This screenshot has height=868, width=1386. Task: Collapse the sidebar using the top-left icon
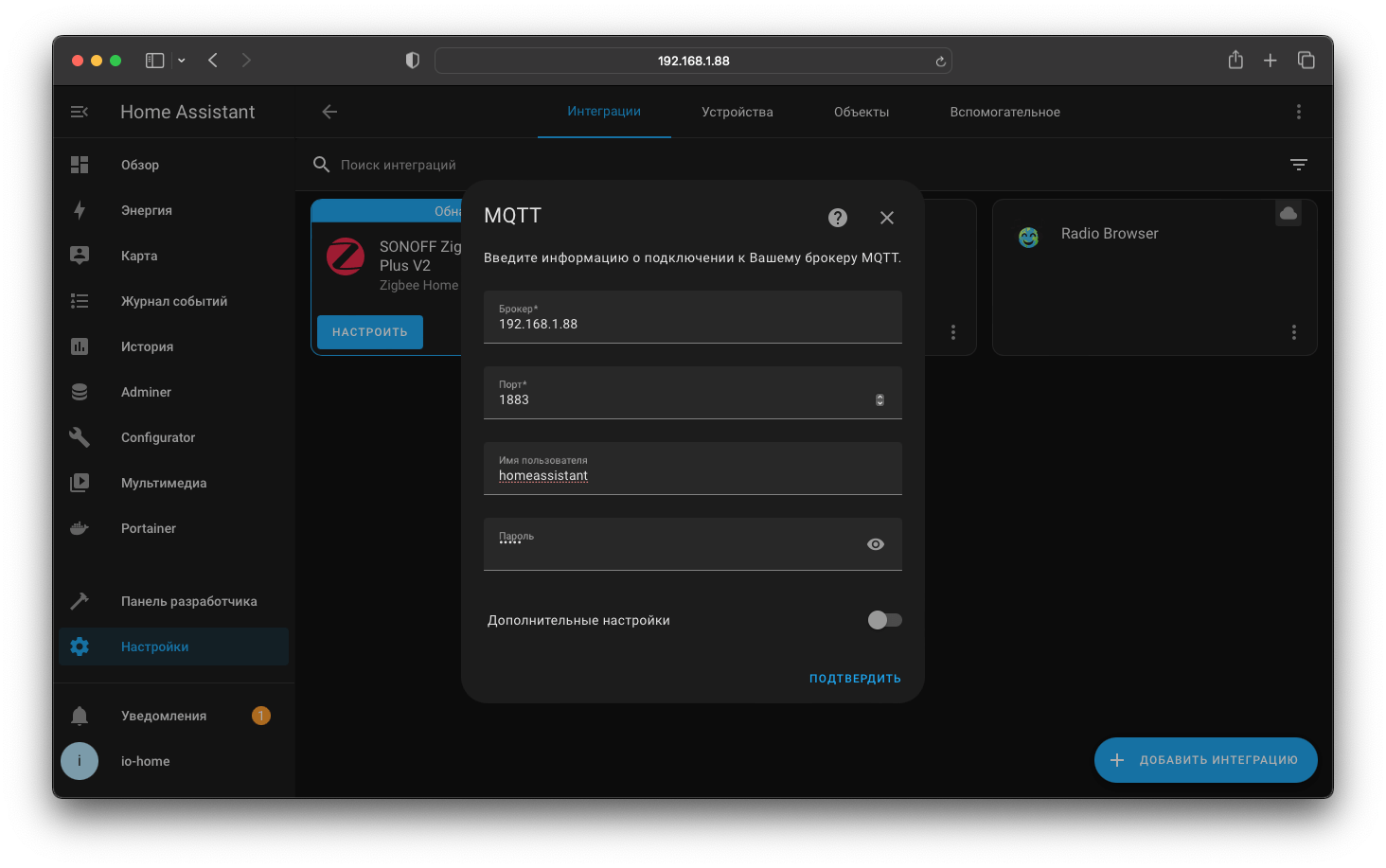tap(80, 111)
